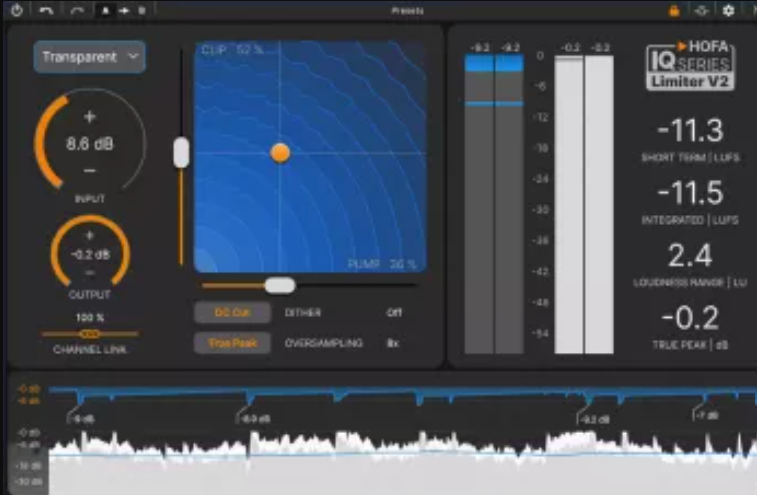Click the CLIP 52 % readout
The width and height of the screenshot is (757, 495).
(233, 50)
